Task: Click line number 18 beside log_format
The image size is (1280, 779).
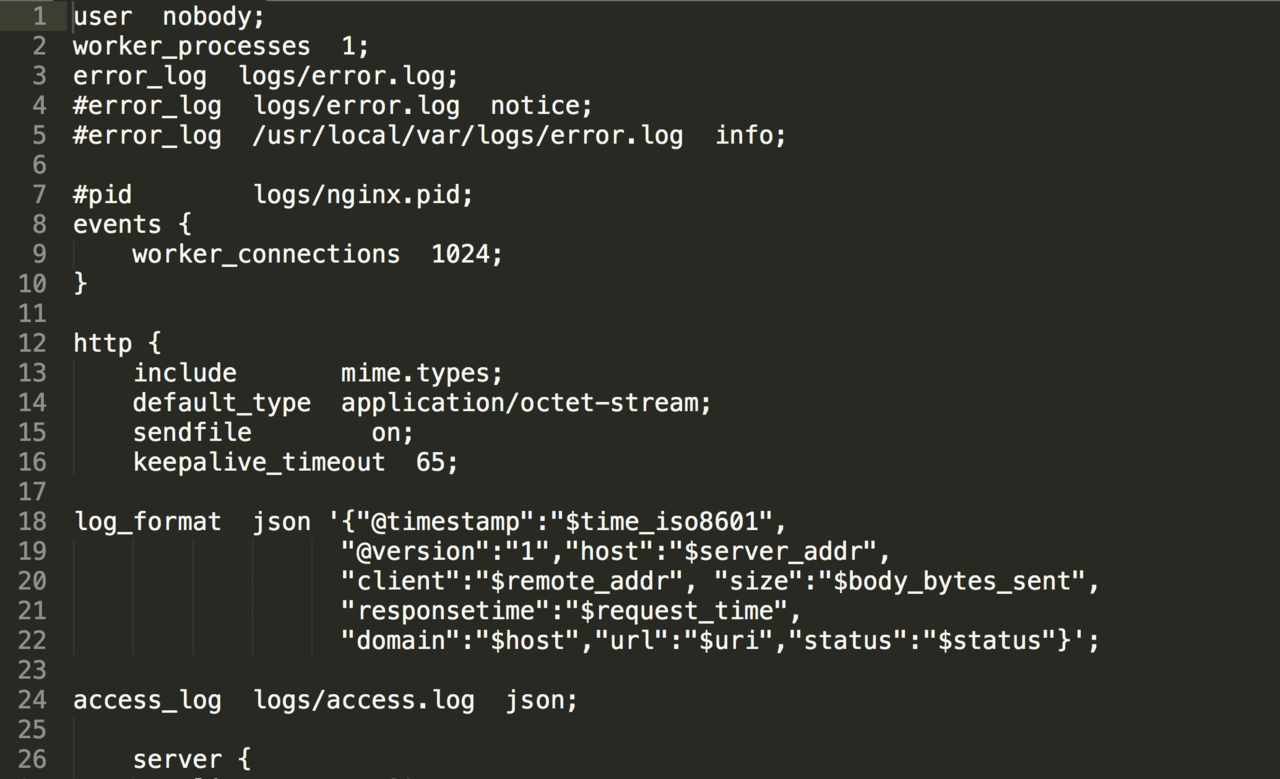Action: click(32, 522)
